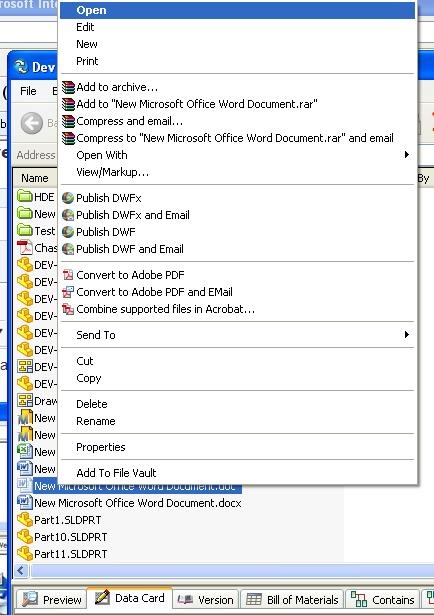Viewport: 434px width, 615px height.
Task: Choose Cut from the context menu
Action: point(237,361)
